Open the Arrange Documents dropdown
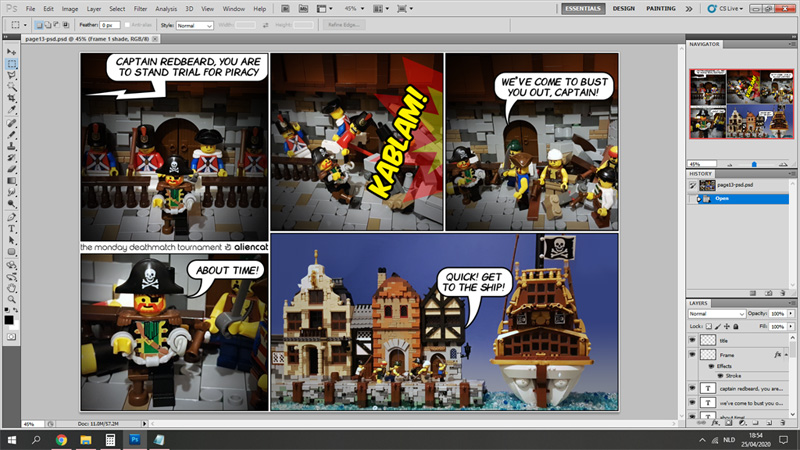800x450 pixels. [x=381, y=9]
